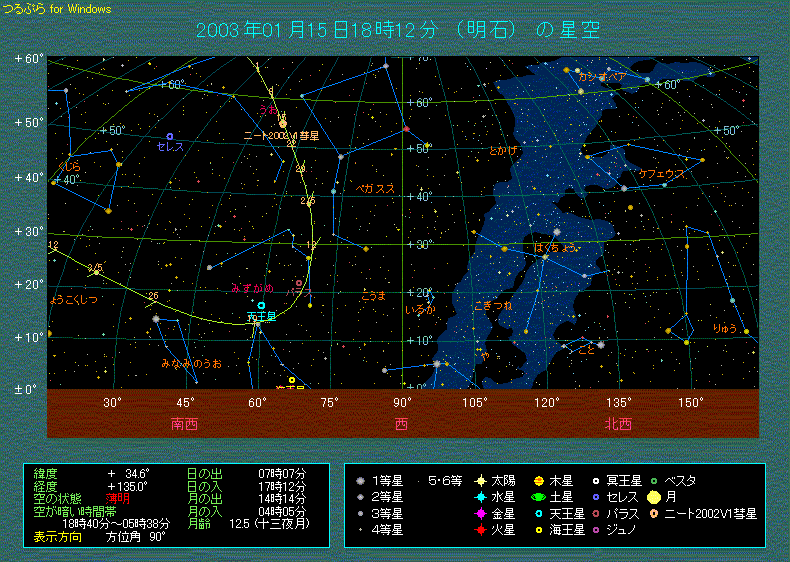The image size is (790, 562).
Task: Click the 南西 direction label on horizon
Action: click(184, 423)
